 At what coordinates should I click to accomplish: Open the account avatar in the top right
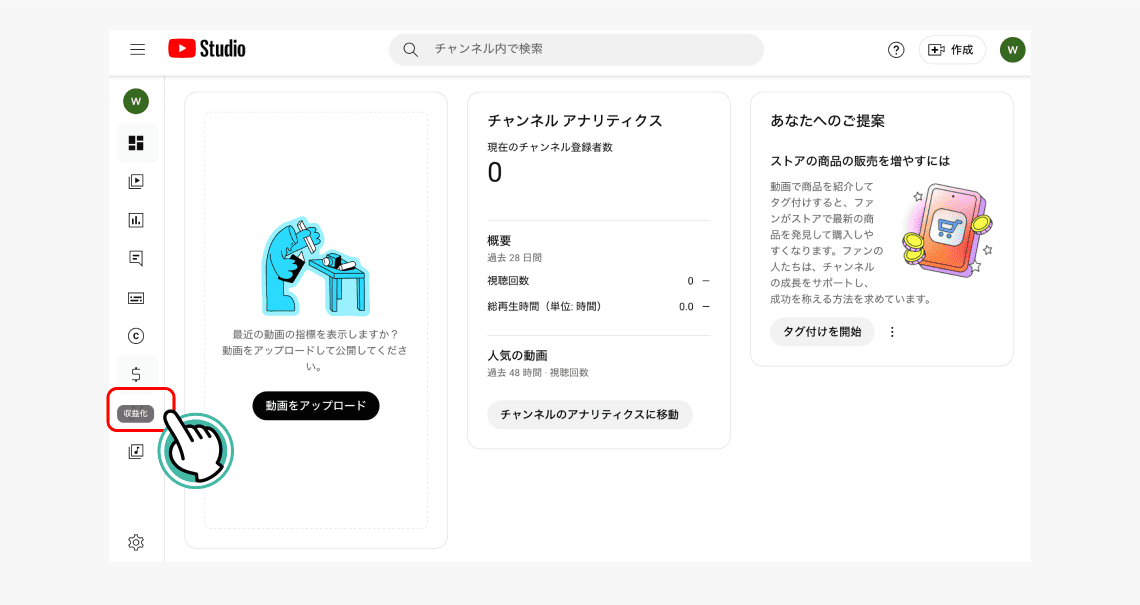(x=1012, y=50)
